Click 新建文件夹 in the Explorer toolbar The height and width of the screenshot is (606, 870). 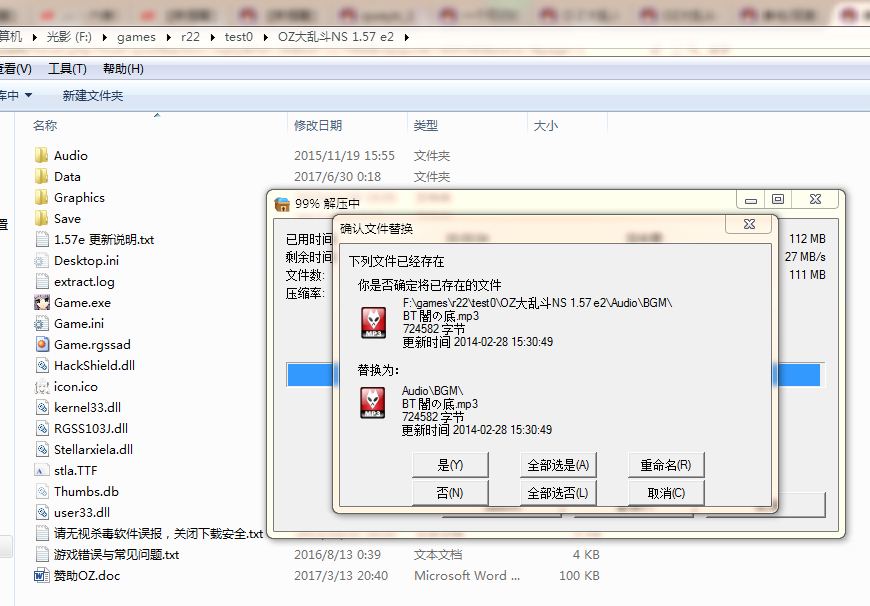93,95
